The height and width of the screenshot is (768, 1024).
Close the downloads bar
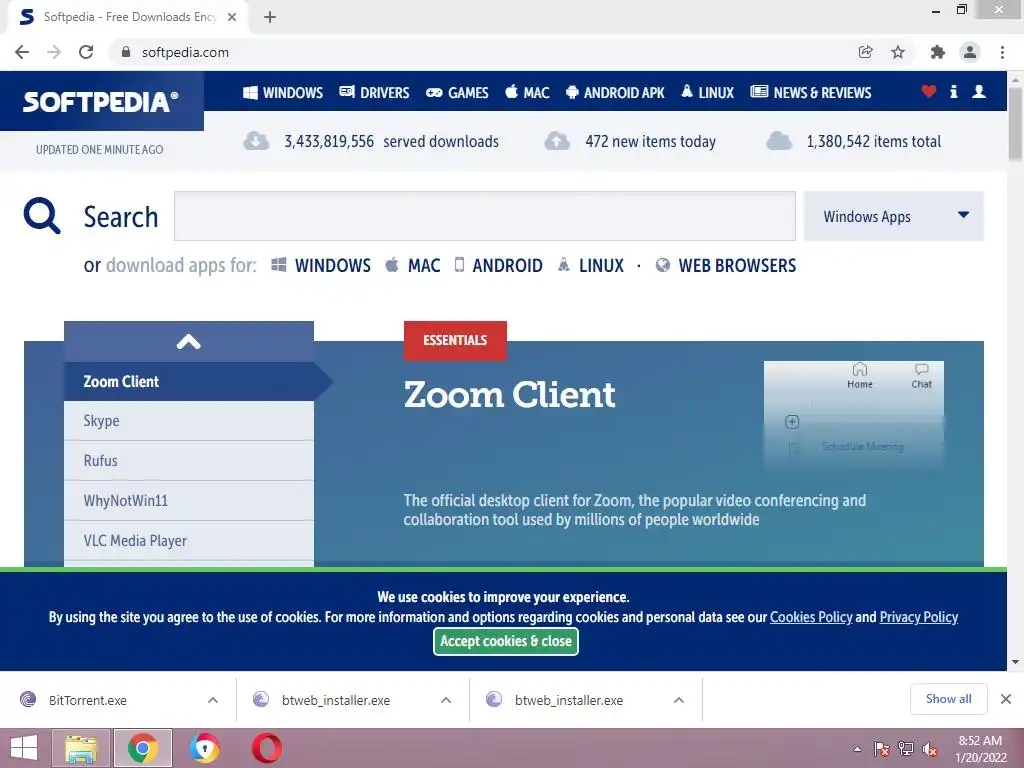click(1006, 699)
